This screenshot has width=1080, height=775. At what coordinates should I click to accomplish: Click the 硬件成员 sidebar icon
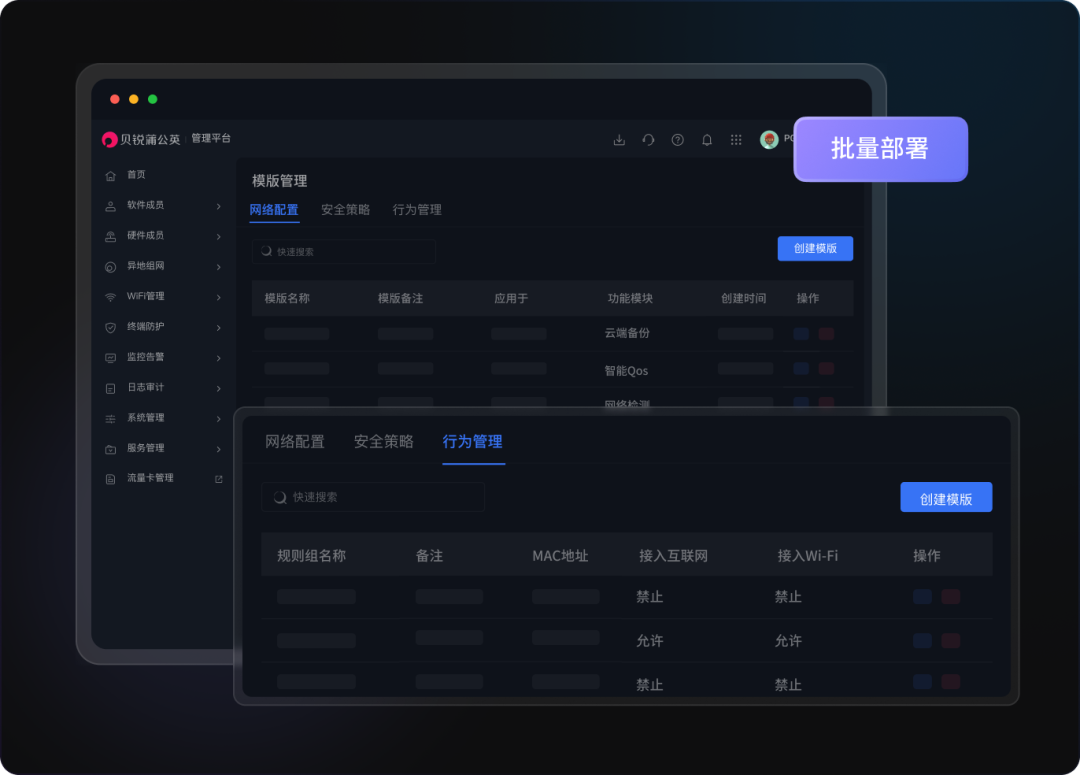tap(110, 236)
